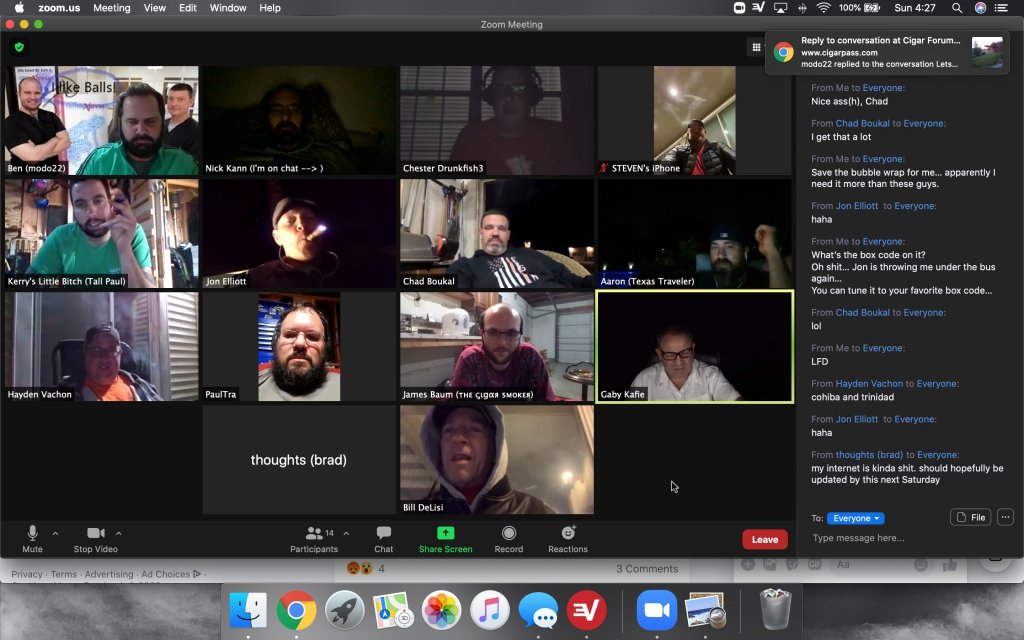Open the Reactions emoji picker
Image resolution: width=1024 pixels, height=640 pixels.
tap(567, 538)
